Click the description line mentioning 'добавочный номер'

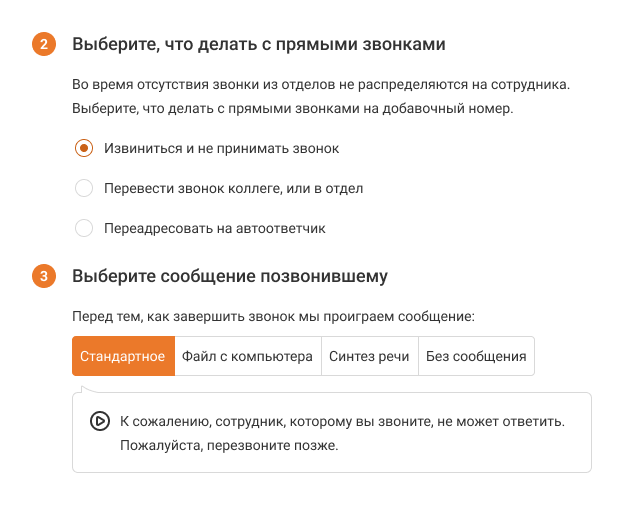pyautogui.click(x=292, y=109)
